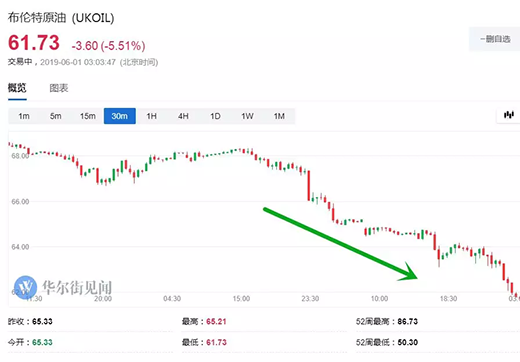520x362 pixels.
Task: Click the 删自选 watchlist button
Action: tap(495, 39)
